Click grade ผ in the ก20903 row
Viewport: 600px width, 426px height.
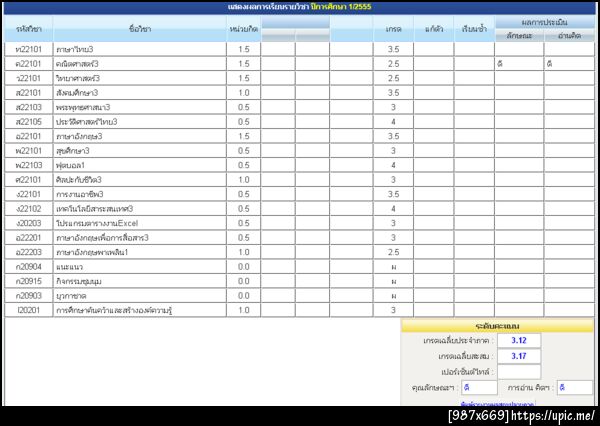[x=394, y=296]
